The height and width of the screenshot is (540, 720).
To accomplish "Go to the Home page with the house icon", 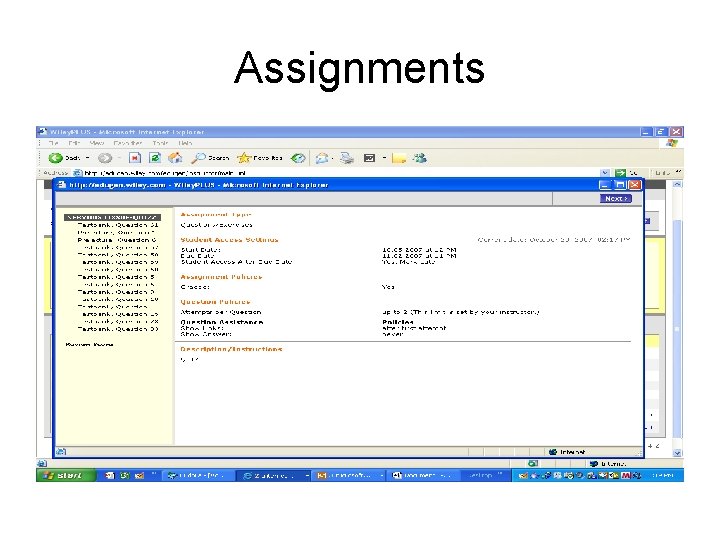I will 175,158.
